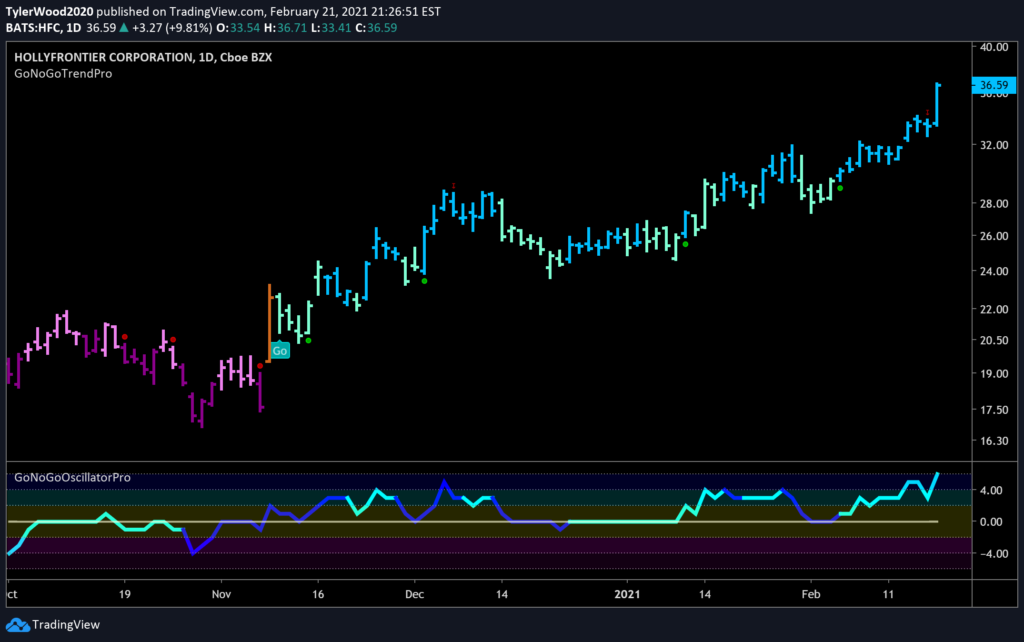1024x642 pixels.
Task: Click the high value 36.71
Action: pos(292,28)
